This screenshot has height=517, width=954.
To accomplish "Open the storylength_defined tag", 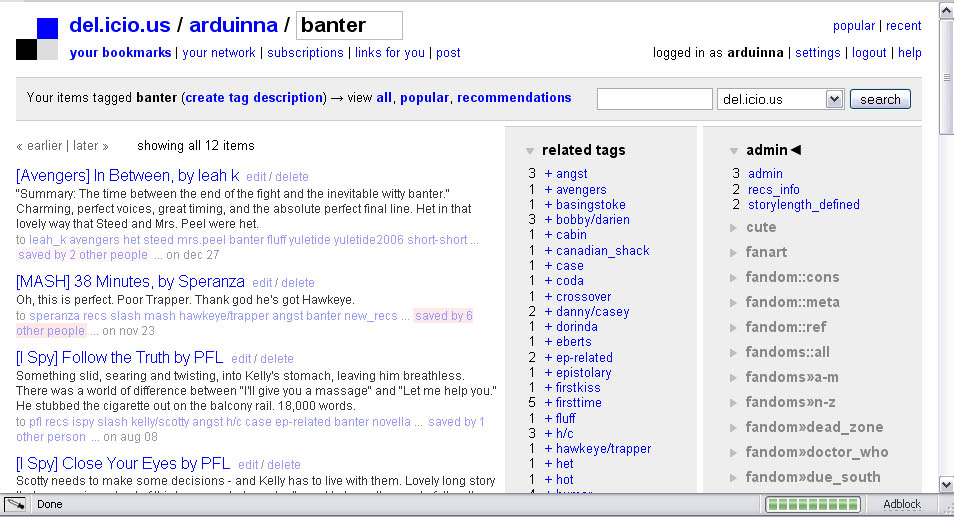I will [804, 204].
